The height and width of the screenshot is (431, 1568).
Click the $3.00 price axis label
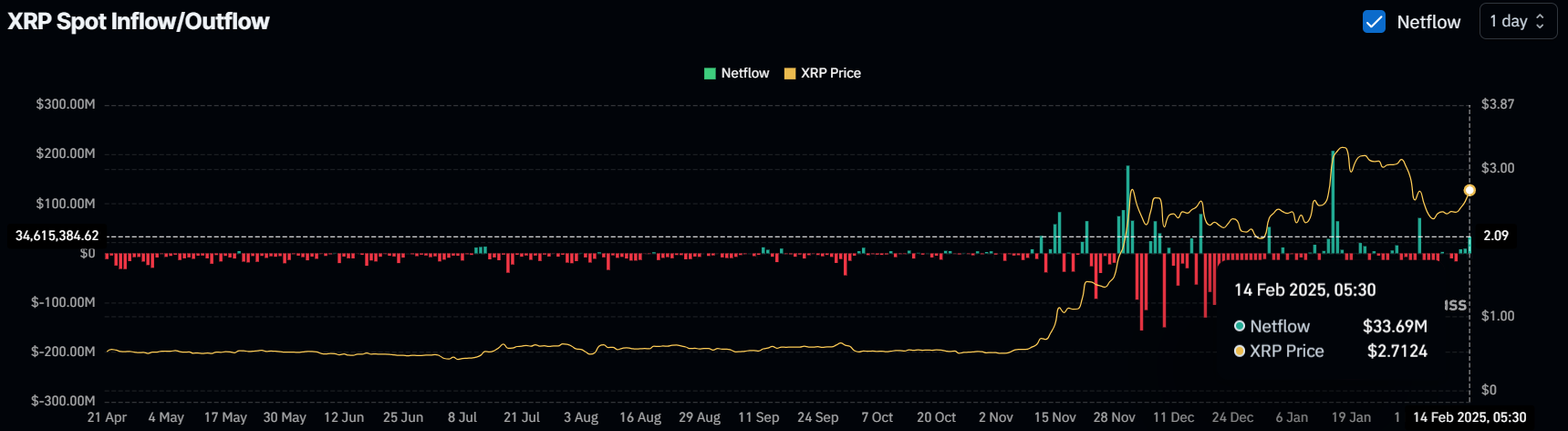pyautogui.click(x=1498, y=168)
